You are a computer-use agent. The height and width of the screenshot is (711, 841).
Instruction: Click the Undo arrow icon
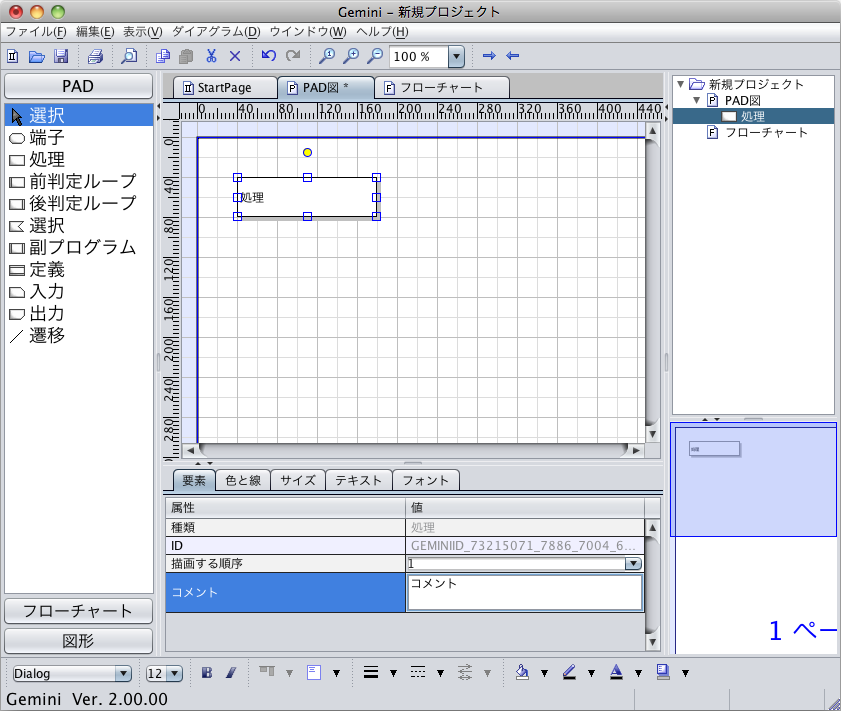tap(268, 55)
